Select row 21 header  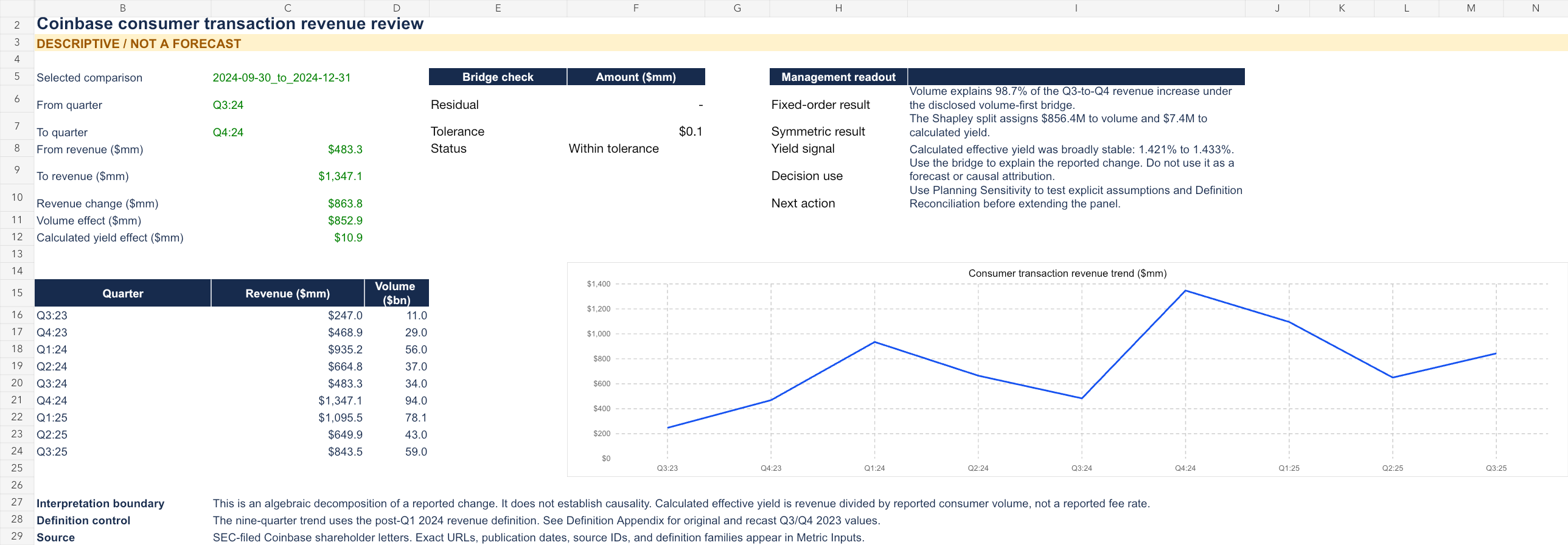point(17,400)
